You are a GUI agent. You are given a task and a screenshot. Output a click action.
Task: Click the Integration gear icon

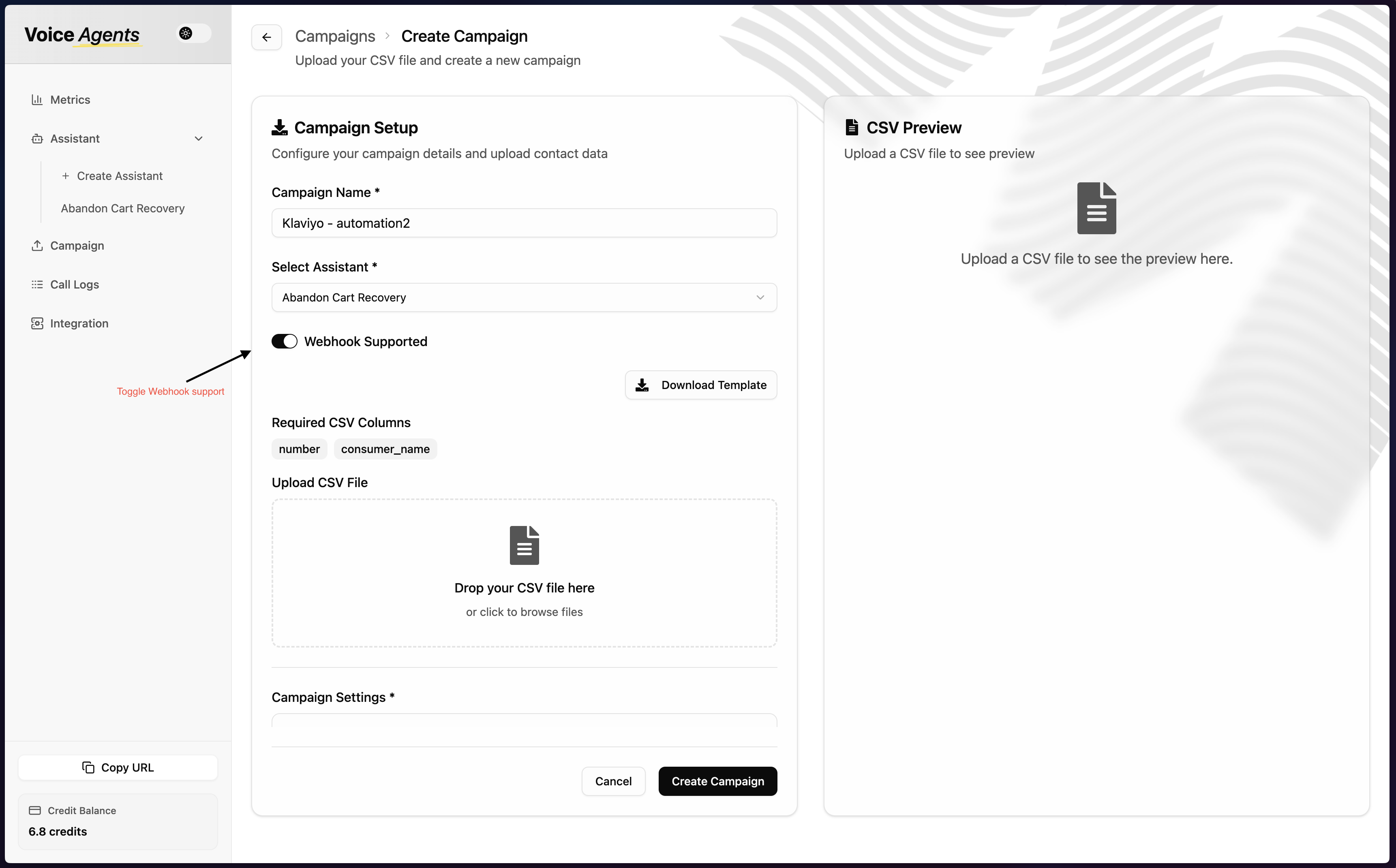tap(37, 323)
